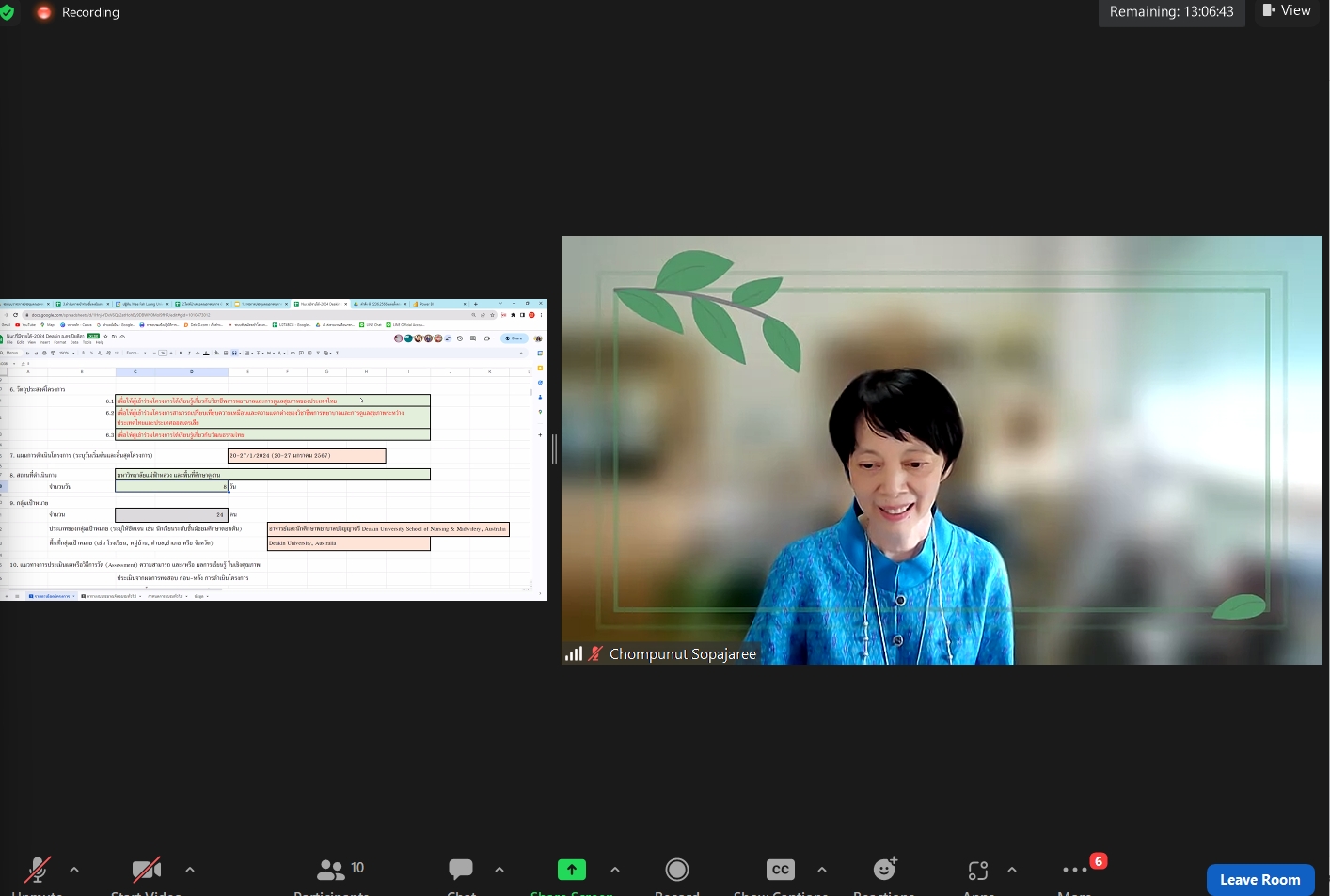1330x896 pixels.
Task: Toggle Show Captions CC icon
Action: click(781, 870)
